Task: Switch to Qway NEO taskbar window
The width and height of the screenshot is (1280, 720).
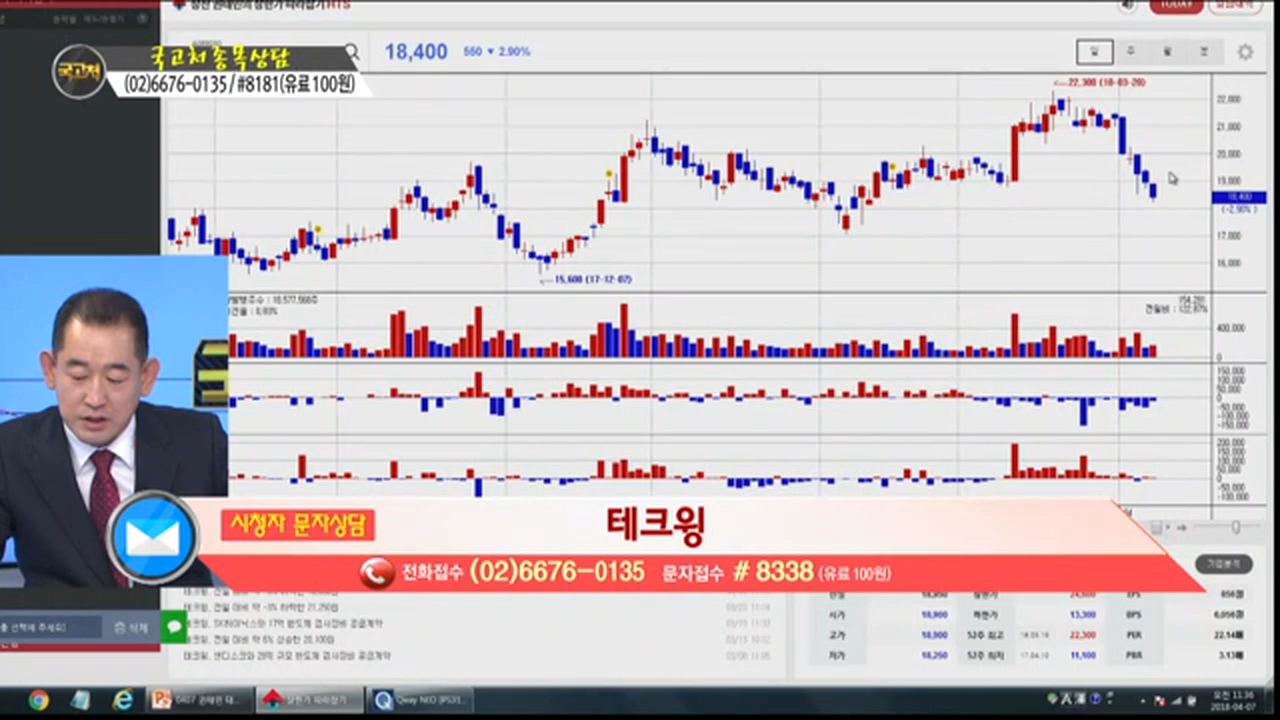Action: point(418,700)
